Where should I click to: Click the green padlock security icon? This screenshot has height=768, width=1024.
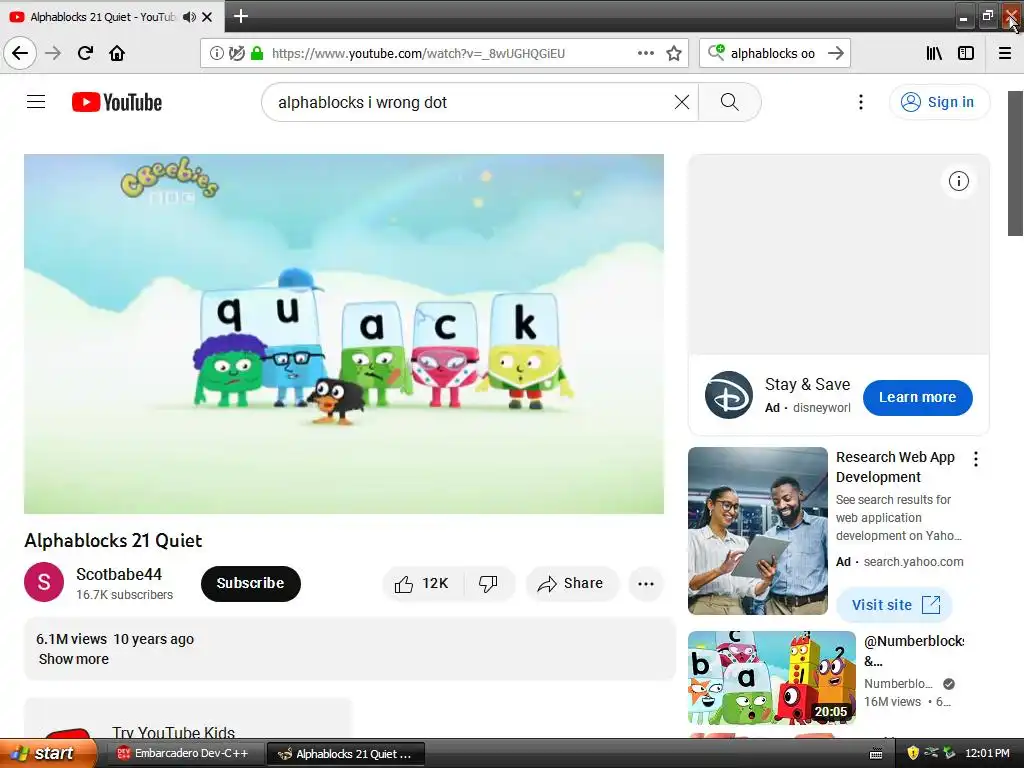(257, 53)
